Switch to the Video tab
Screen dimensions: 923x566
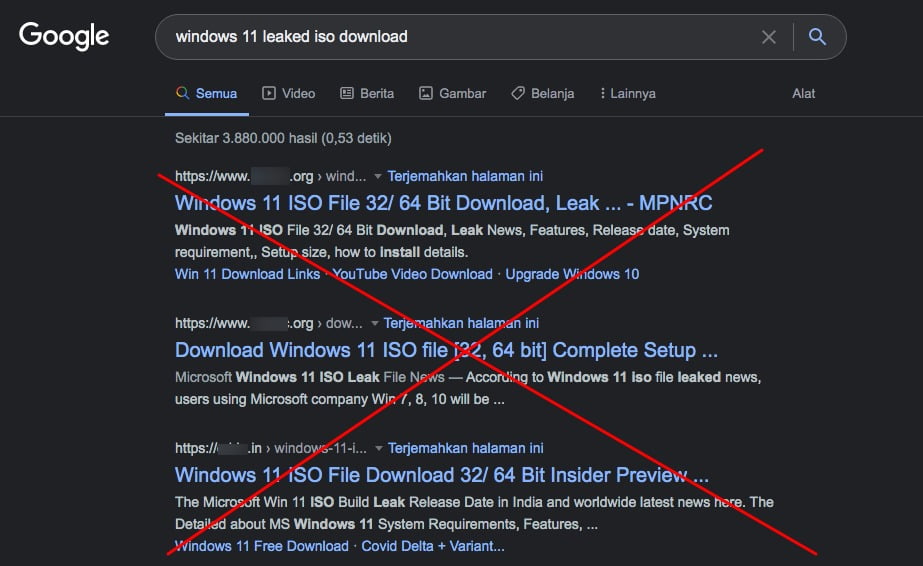[288, 94]
